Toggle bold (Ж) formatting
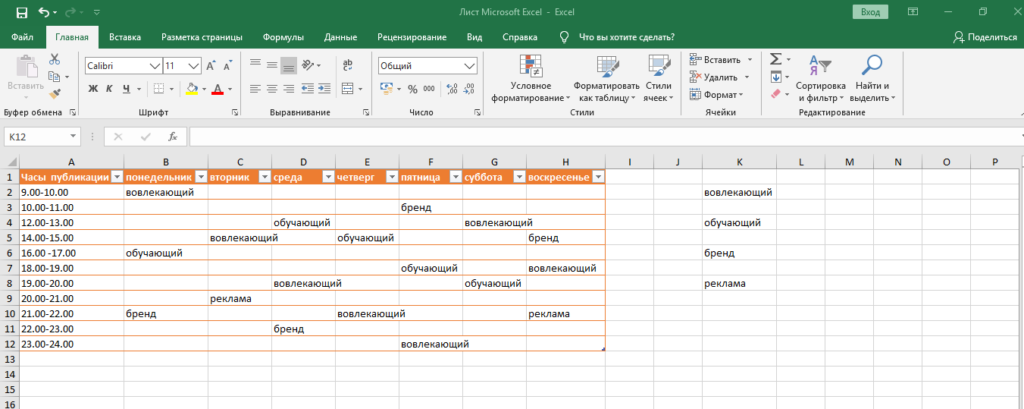Screen dimensions: 1024x409 point(93,89)
